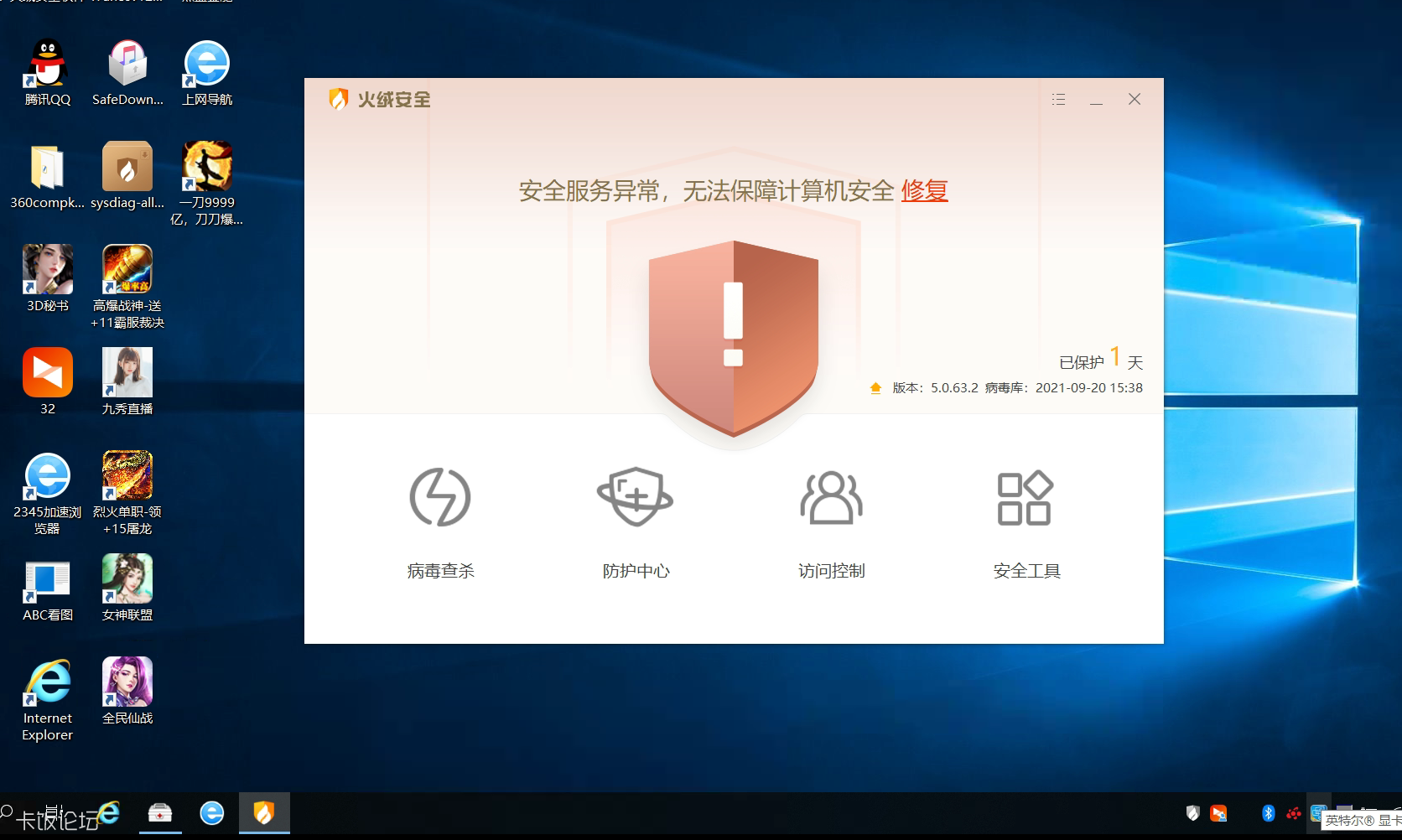Click the medical kit taskbar icon
Viewport: 1402px width, 840px height.
pyautogui.click(x=160, y=813)
